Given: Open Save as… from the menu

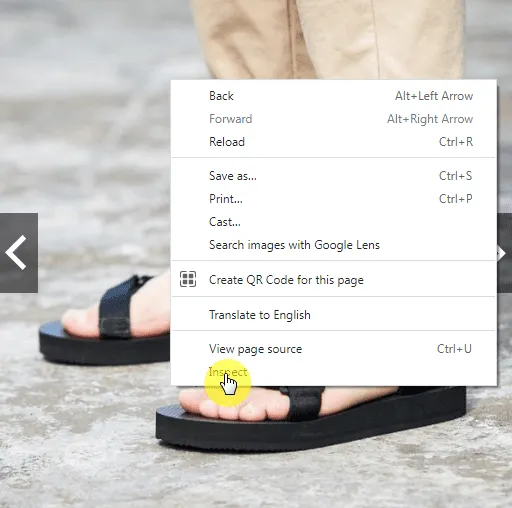Looking at the screenshot, I should click(333, 176).
